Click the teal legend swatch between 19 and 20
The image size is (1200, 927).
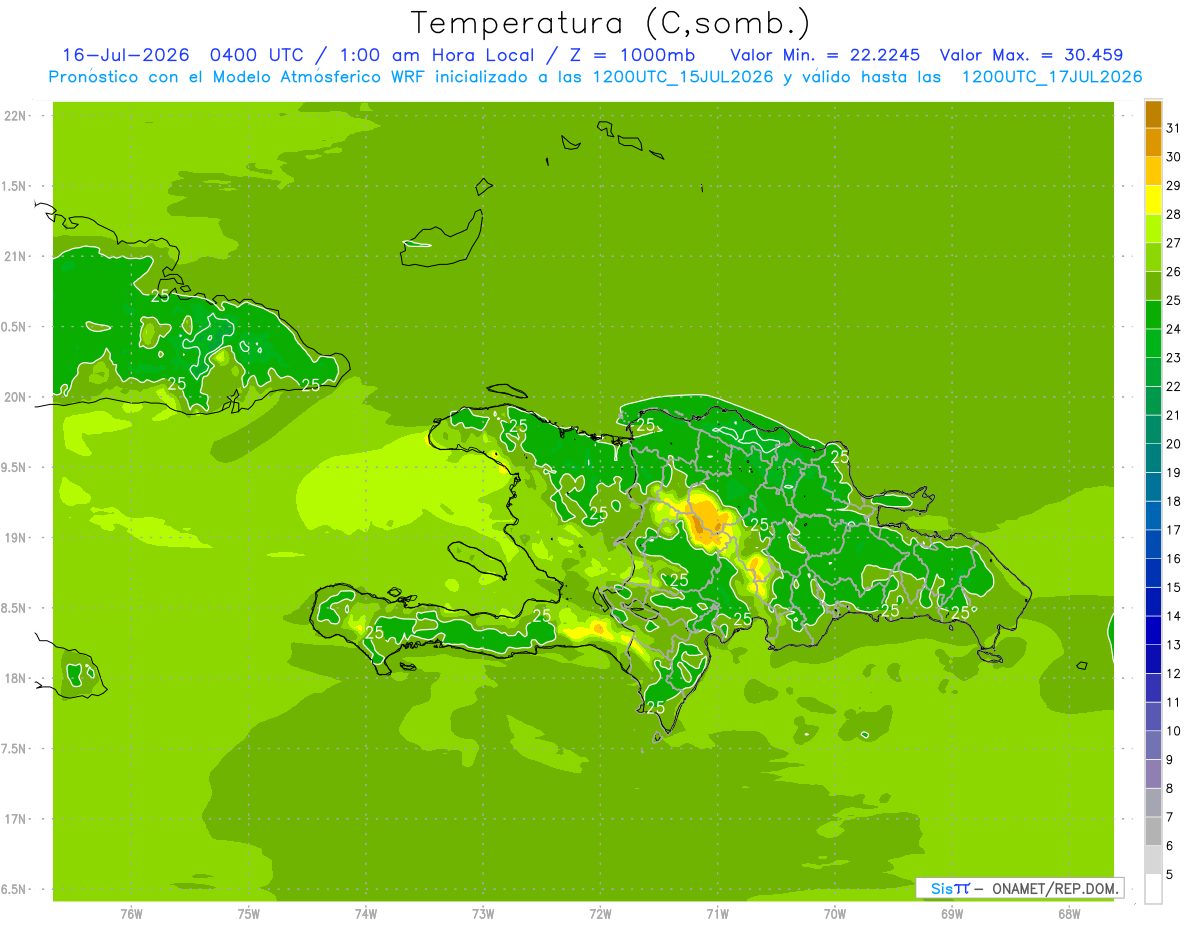tap(1153, 458)
